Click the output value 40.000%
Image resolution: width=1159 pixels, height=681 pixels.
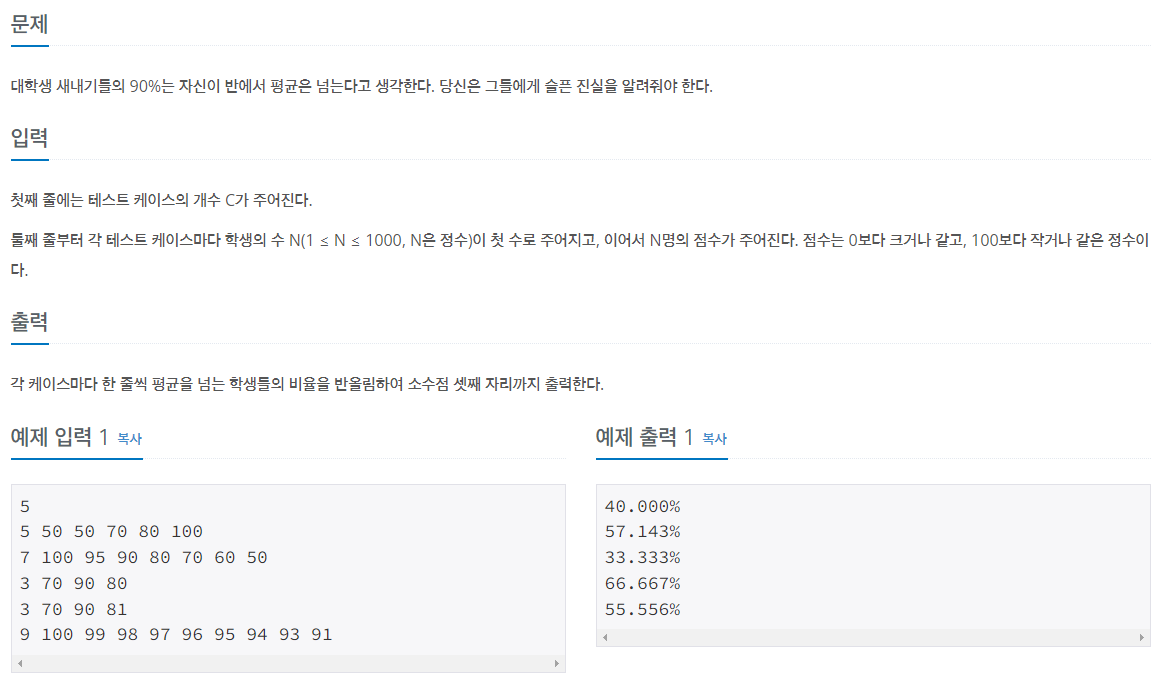[x=642, y=506]
